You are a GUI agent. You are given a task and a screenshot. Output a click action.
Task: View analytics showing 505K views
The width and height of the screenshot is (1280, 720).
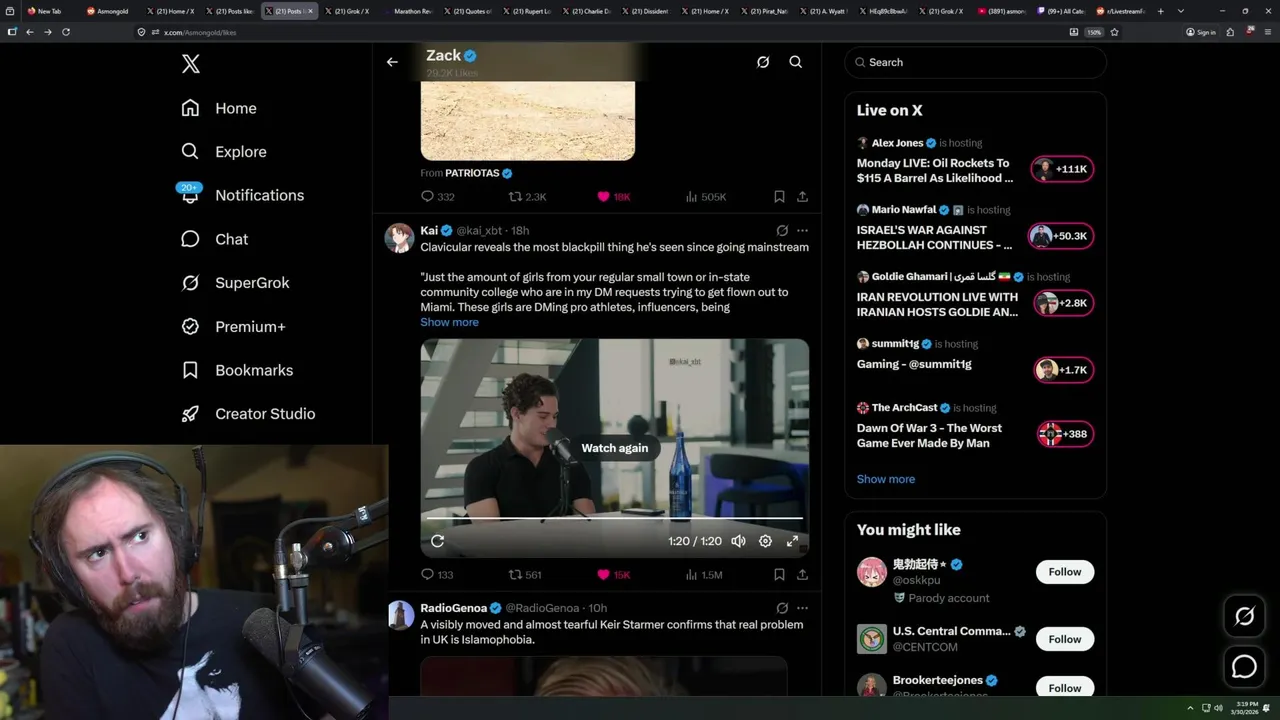(706, 197)
